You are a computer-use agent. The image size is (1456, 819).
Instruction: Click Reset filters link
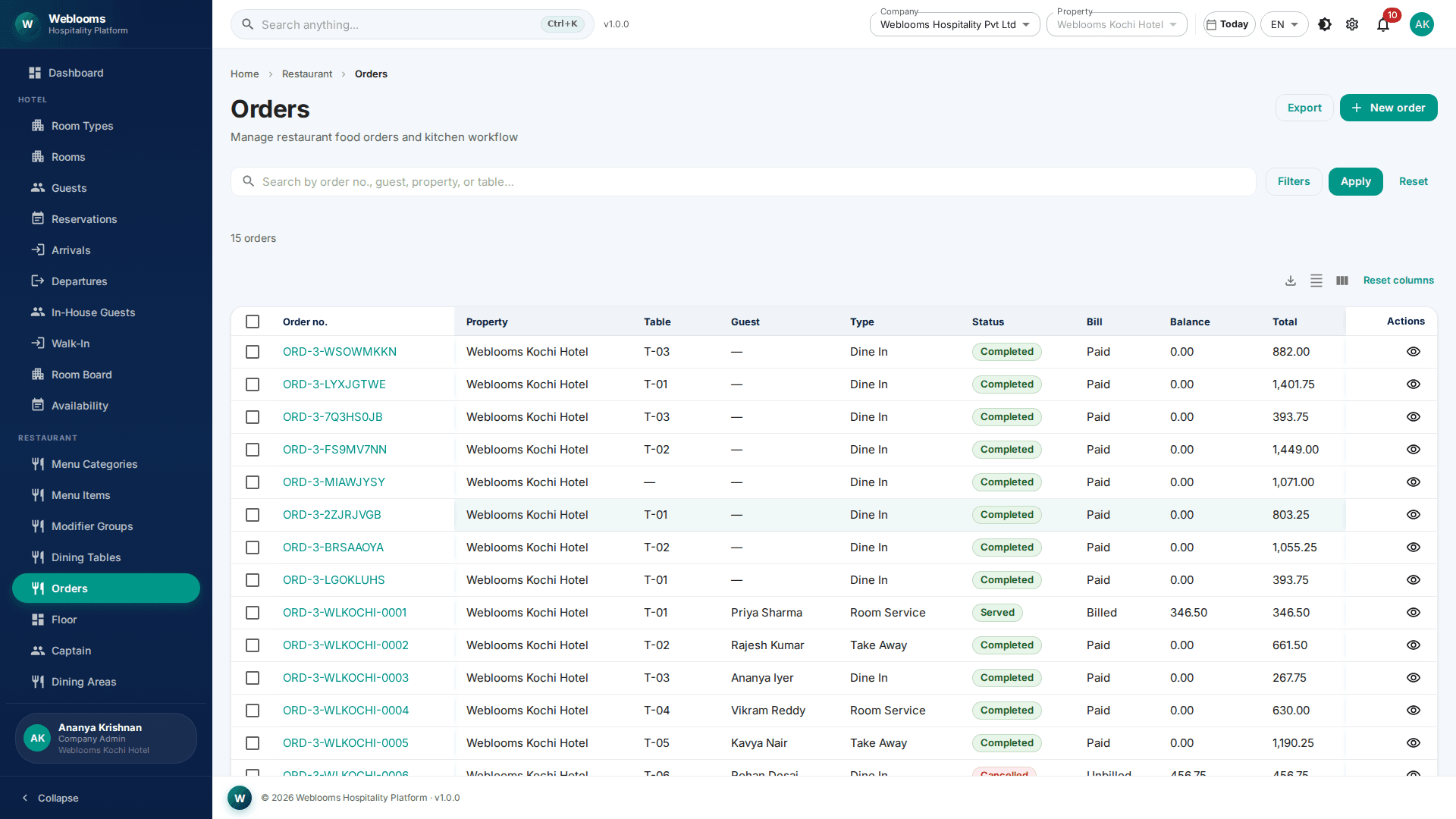click(1413, 182)
